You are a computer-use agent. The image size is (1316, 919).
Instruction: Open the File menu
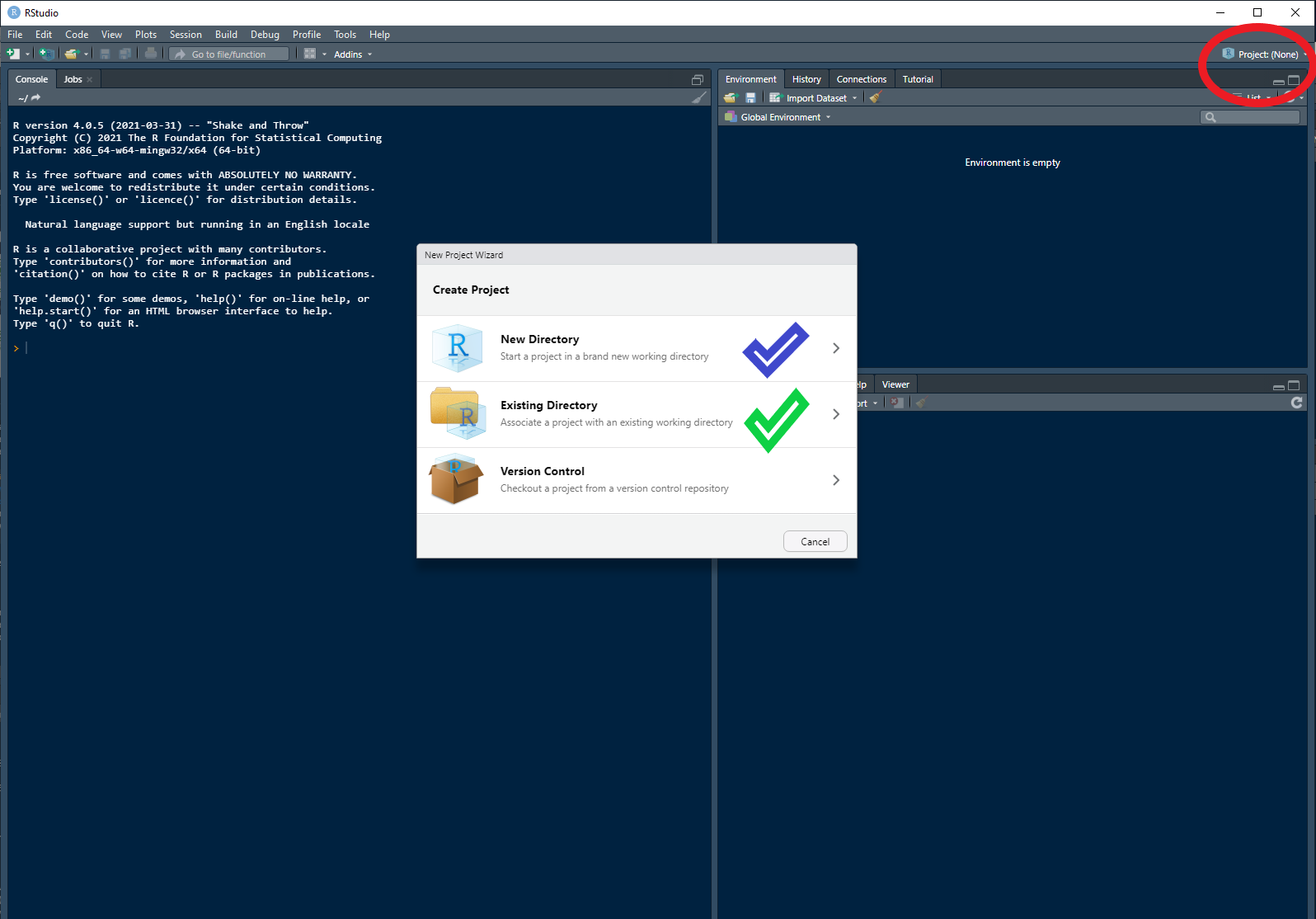(x=15, y=35)
